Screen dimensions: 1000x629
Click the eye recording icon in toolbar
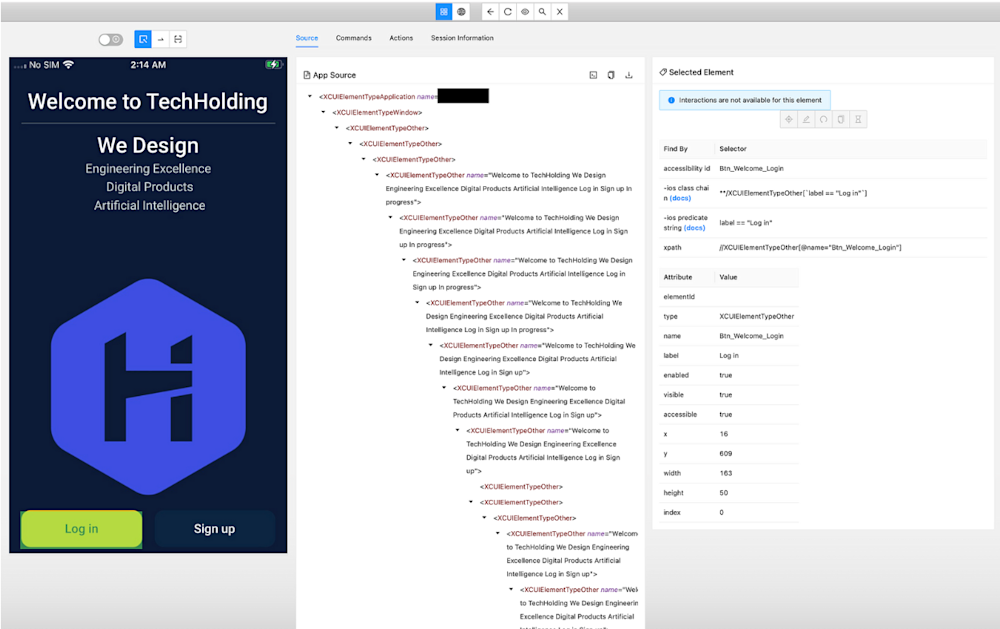point(524,12)
